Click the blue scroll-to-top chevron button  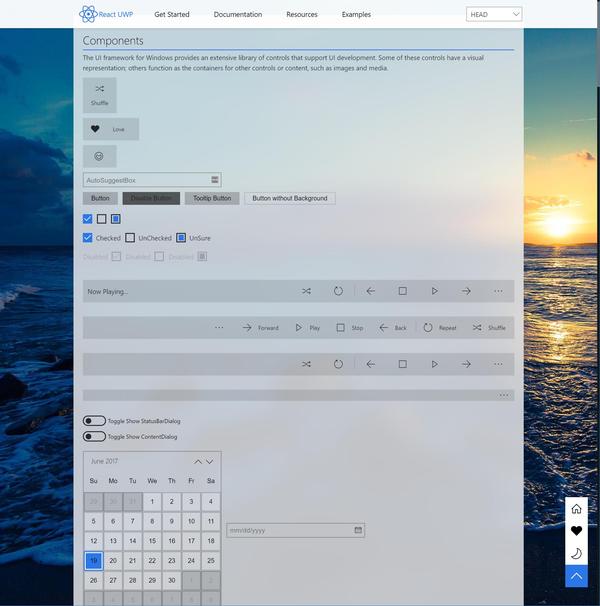click(576, 576)
